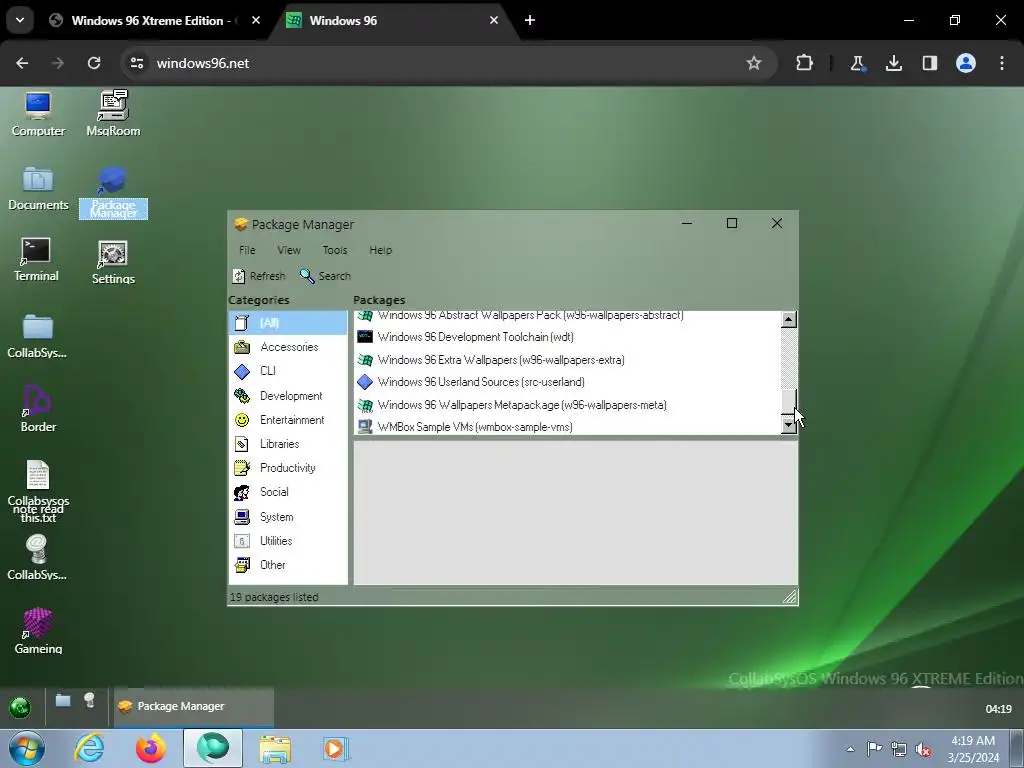Select the Social category

point(287,492)
